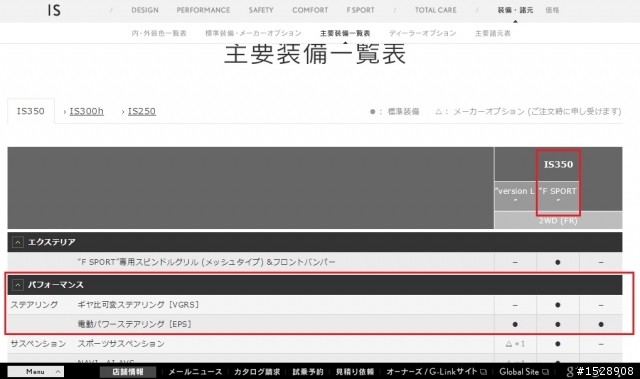
Task: Click the IS logo at top left
Action: coord(54,10)
